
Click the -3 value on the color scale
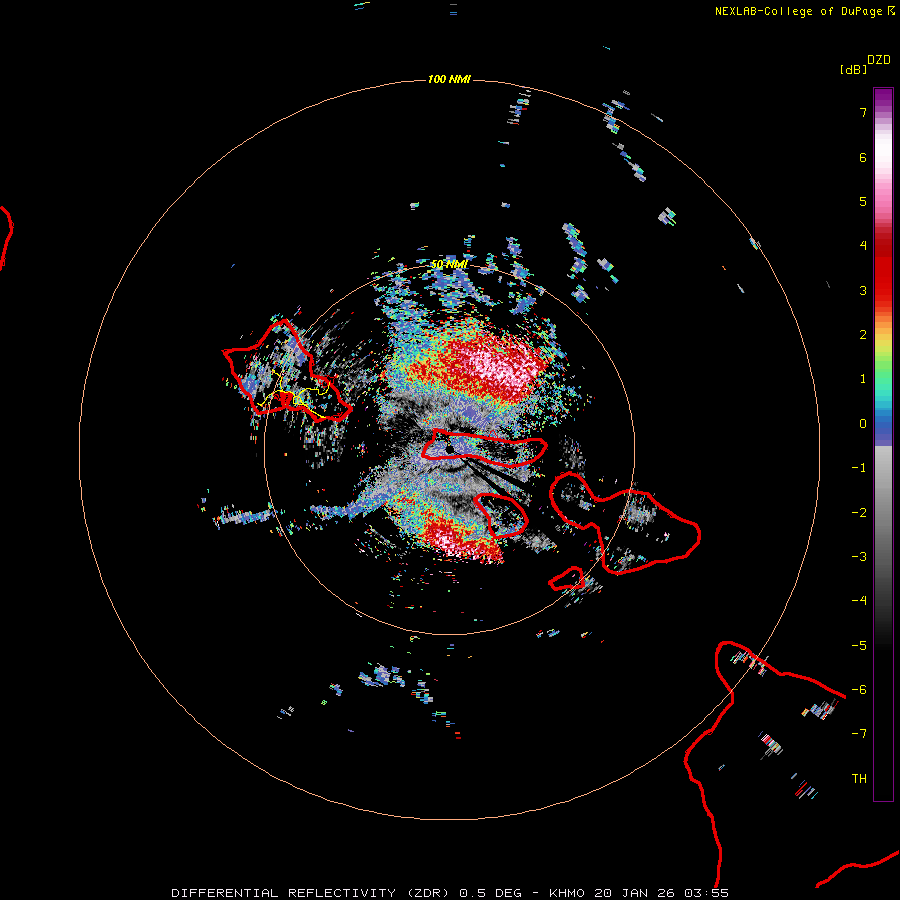click(x=859, y=556)
